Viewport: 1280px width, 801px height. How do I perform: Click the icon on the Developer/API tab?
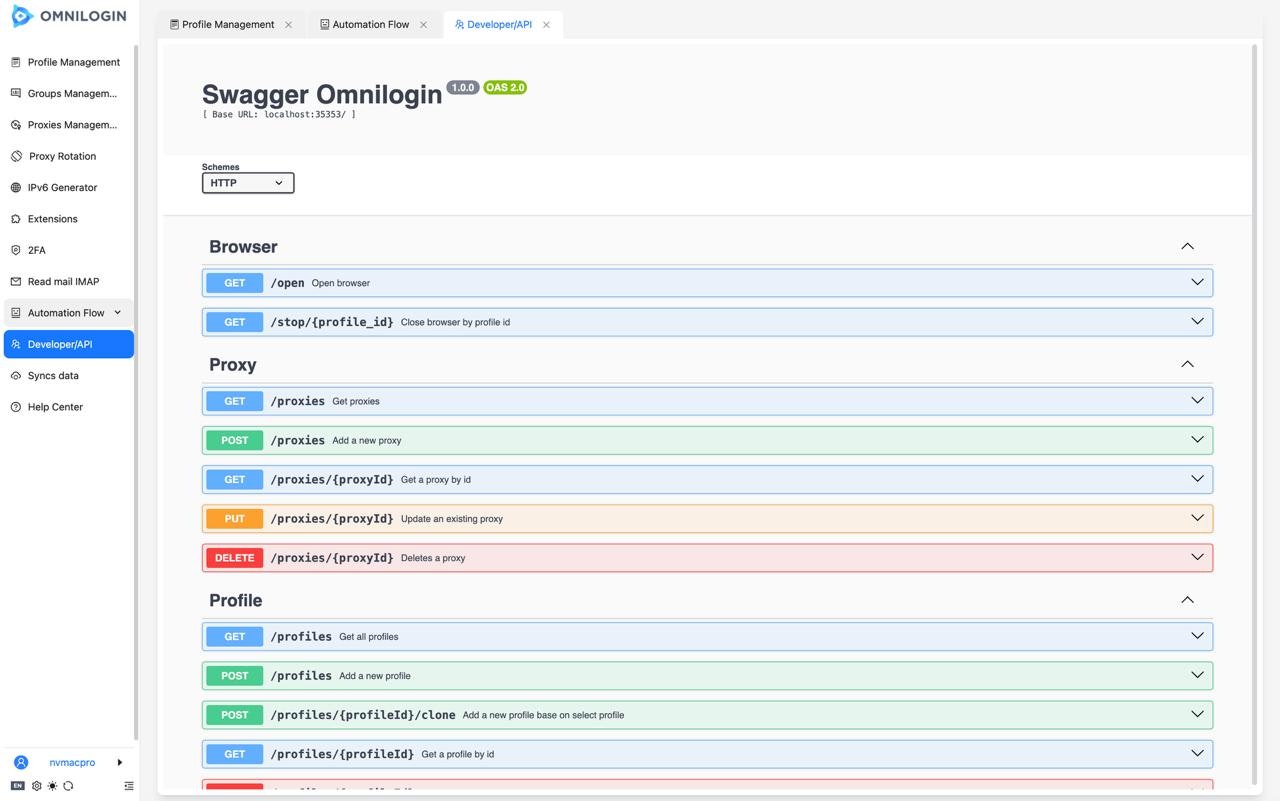(x=459, y=24)
